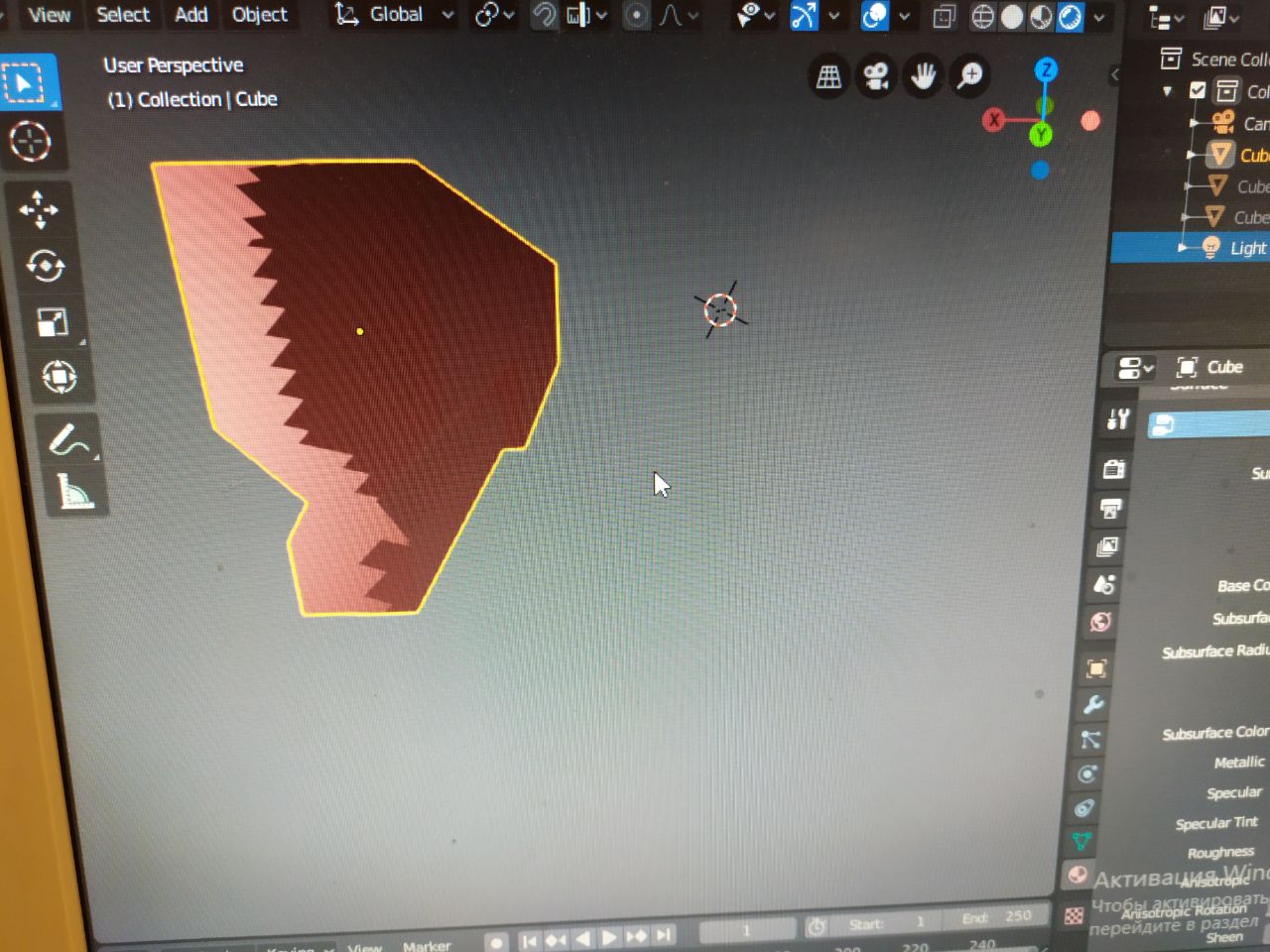
Task: Open the Render properties tab
Action: point(1114,468)
